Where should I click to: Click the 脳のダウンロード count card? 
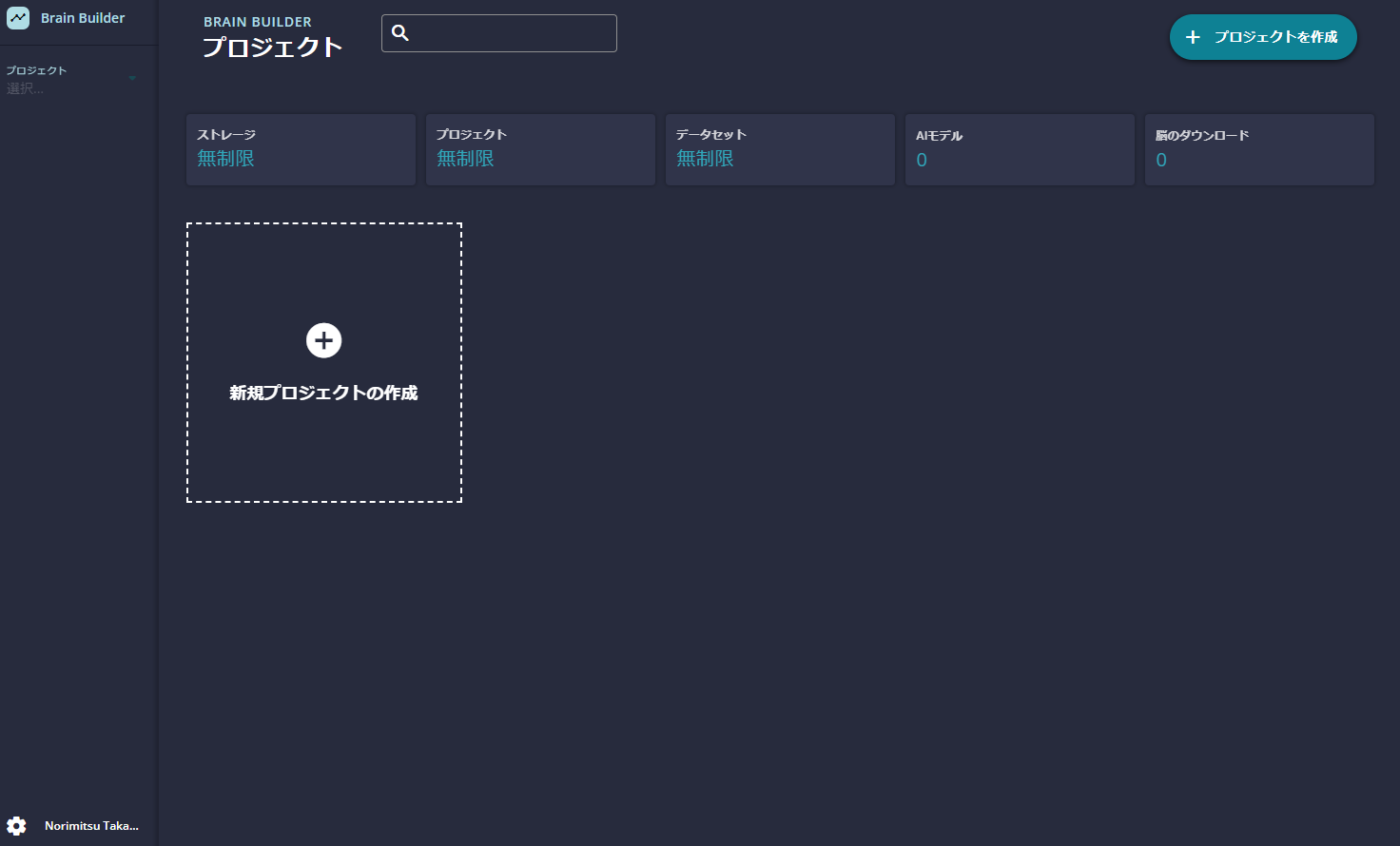pyautogui.click(x=1259, y=149)
